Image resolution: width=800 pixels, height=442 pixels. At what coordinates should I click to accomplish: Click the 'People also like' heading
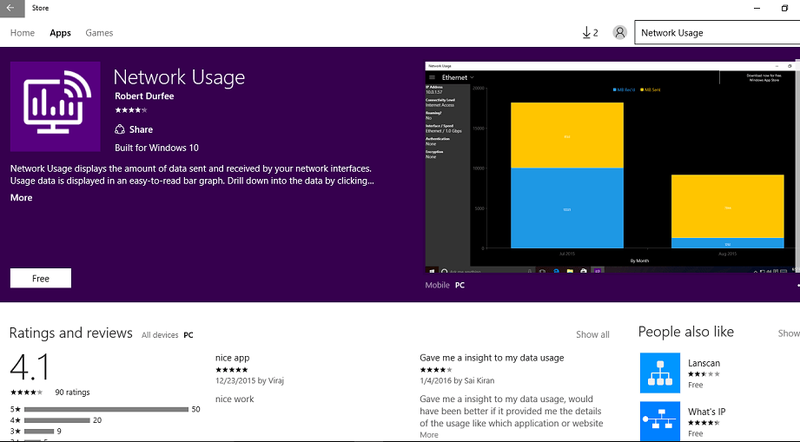pos(686,332)
